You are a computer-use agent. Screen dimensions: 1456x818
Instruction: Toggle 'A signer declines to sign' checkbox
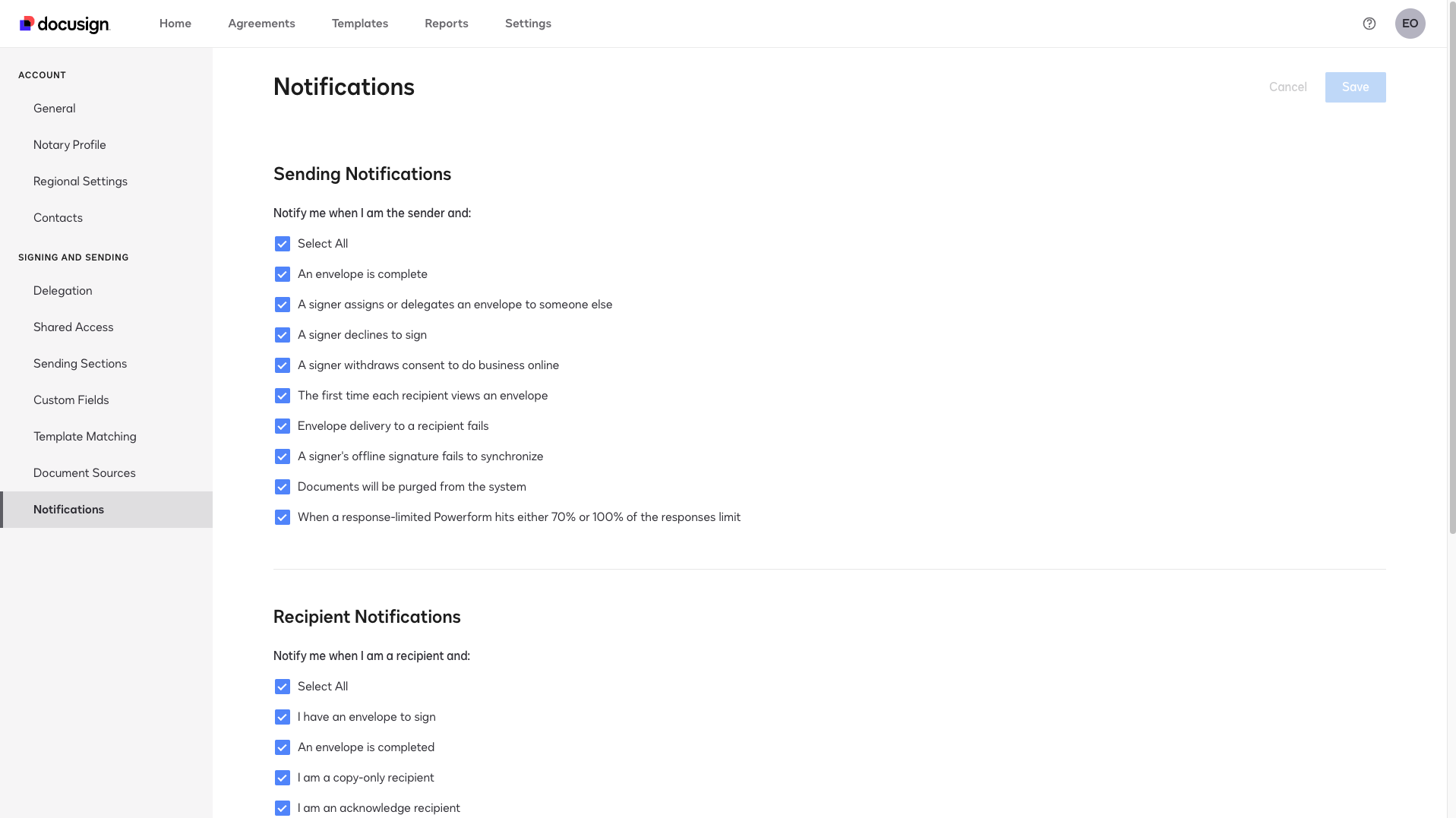point(282,335)
